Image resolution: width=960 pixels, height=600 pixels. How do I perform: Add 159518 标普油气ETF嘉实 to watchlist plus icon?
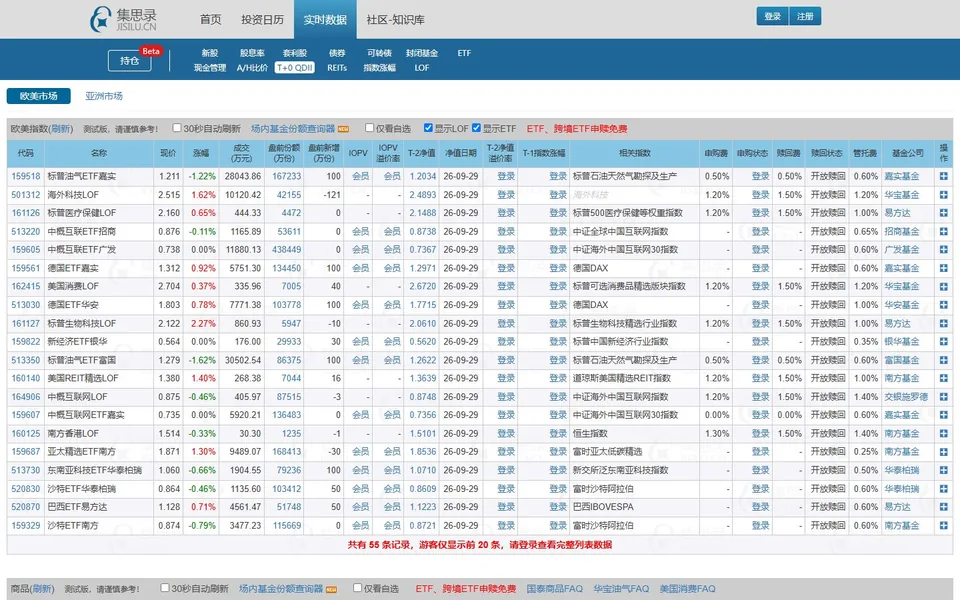tap(943, 176)
